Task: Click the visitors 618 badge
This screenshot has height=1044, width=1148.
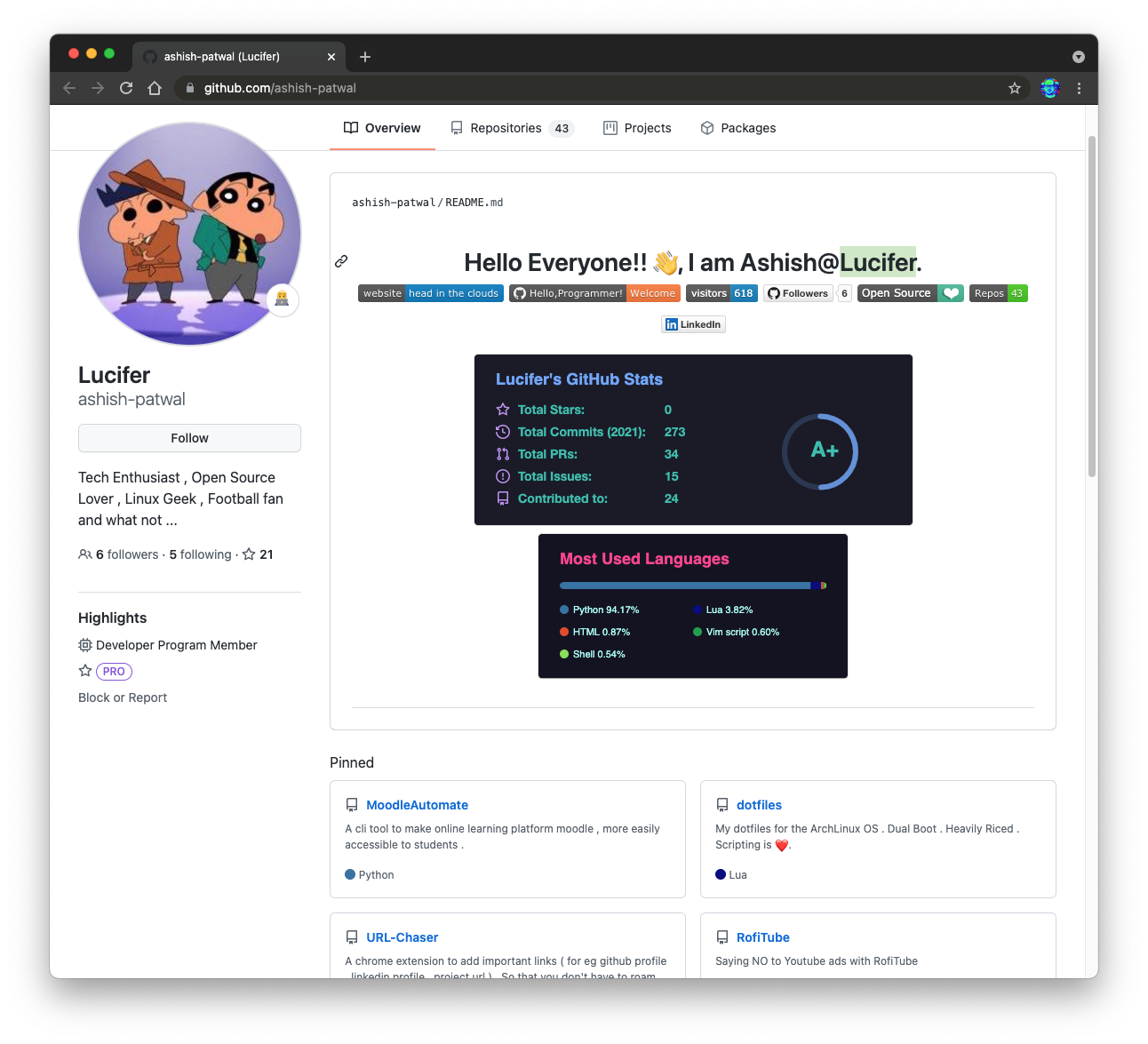Action: 721,293
